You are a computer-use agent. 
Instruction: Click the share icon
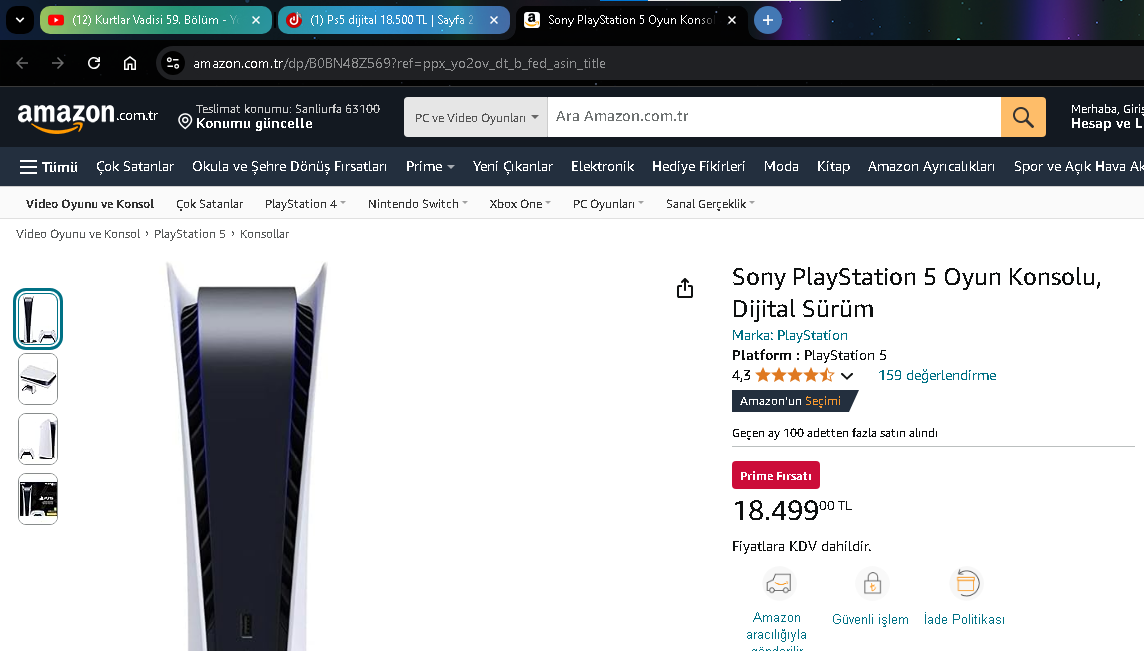pos(684,289)
